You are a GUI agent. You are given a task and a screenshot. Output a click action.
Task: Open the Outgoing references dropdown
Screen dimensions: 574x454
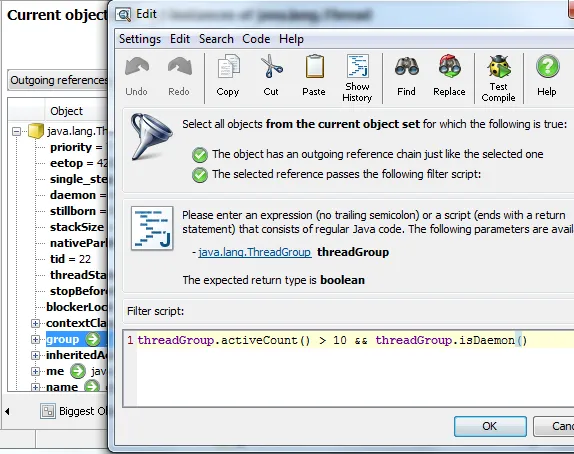click(58, 80)
